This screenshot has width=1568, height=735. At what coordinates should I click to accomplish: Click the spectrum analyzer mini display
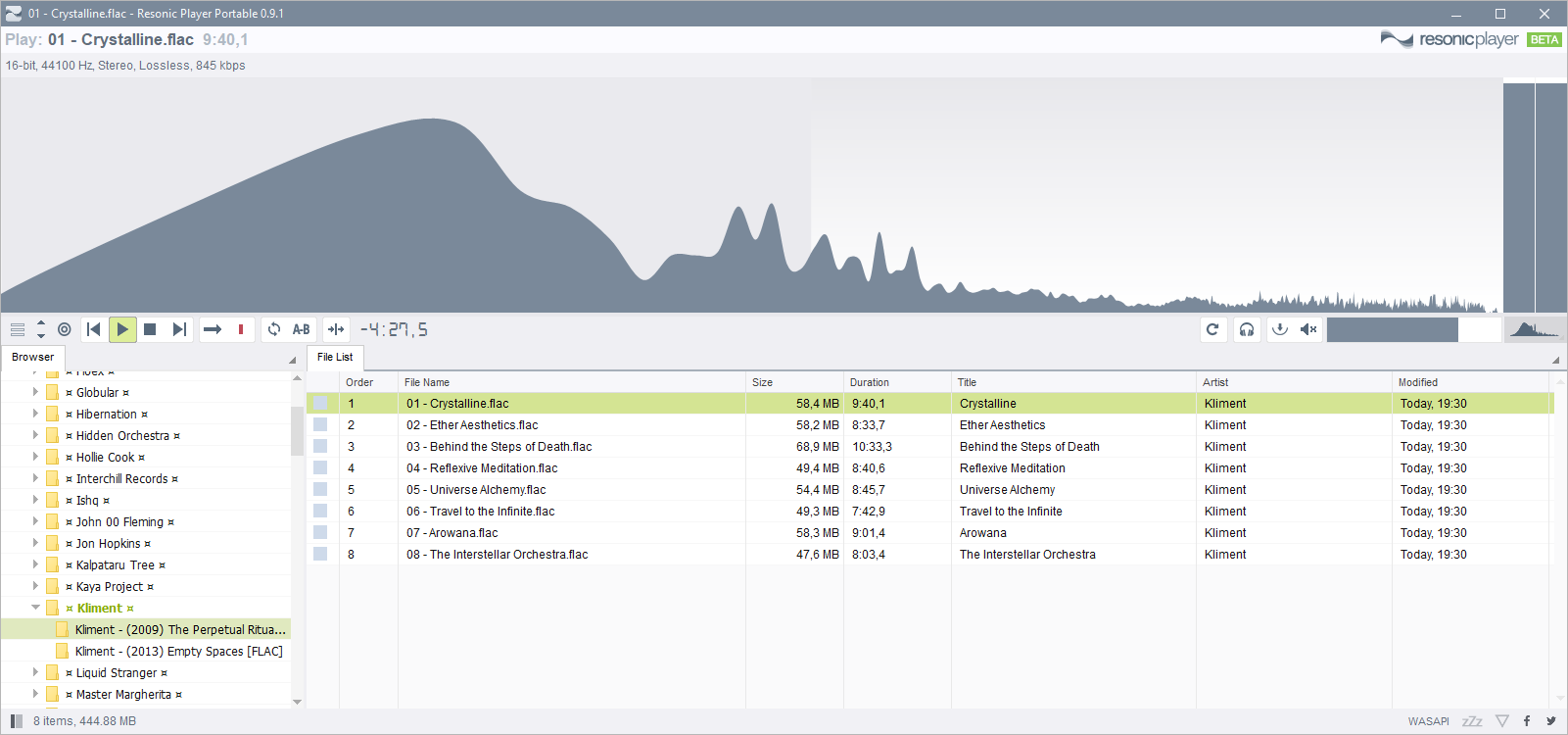click(1534, 329)
